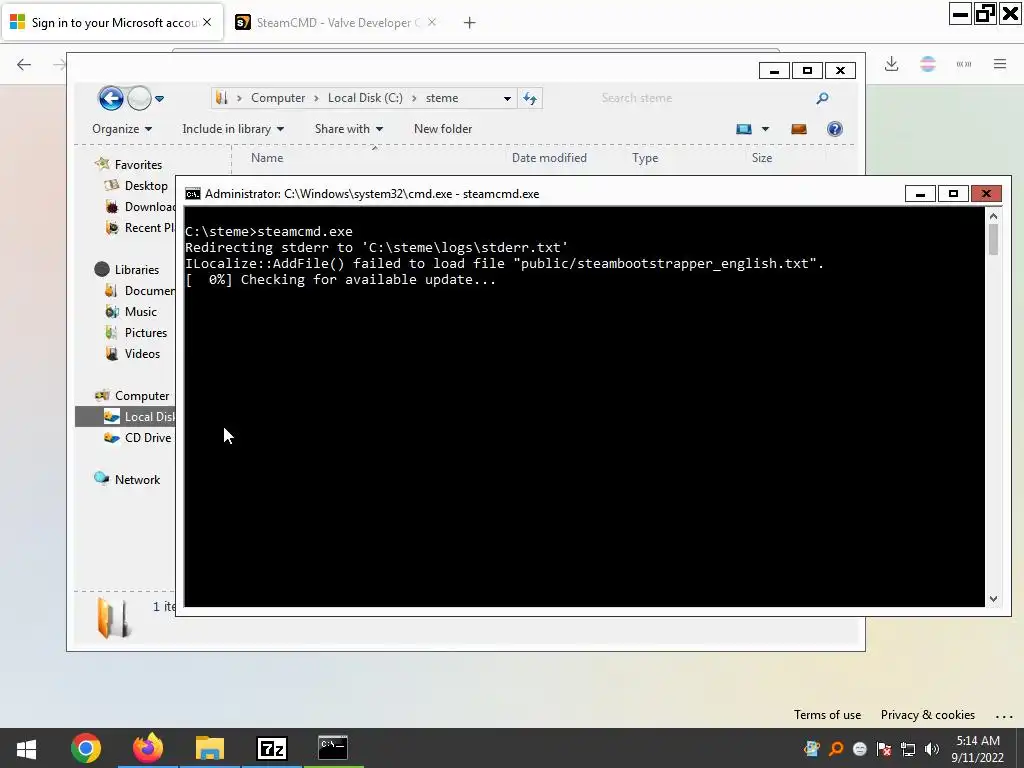1024x768 pixels.
Task: Open a new browser tab
Action: [469, 23]
